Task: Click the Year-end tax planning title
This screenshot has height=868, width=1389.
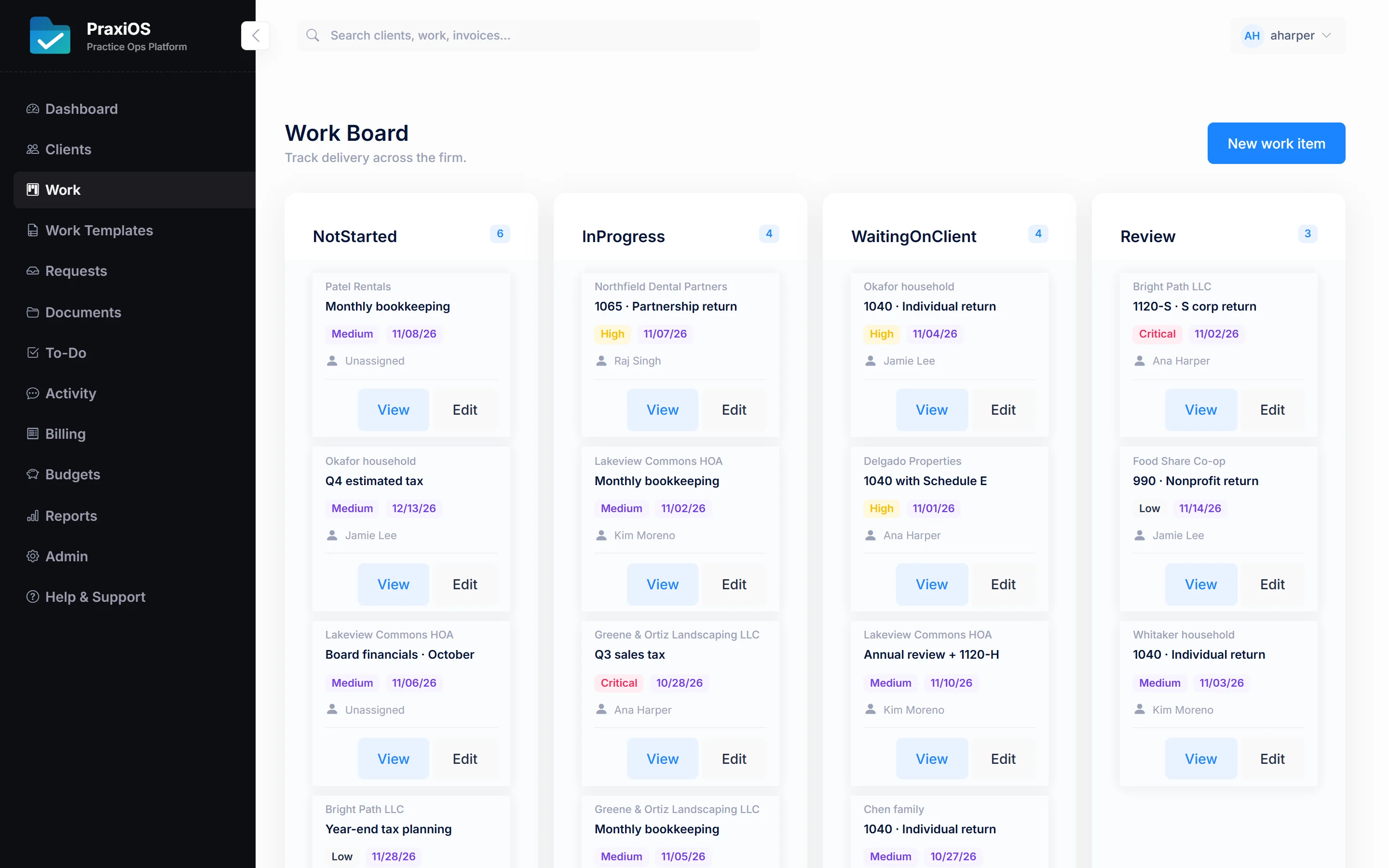Action: click(x=389, y=829)
